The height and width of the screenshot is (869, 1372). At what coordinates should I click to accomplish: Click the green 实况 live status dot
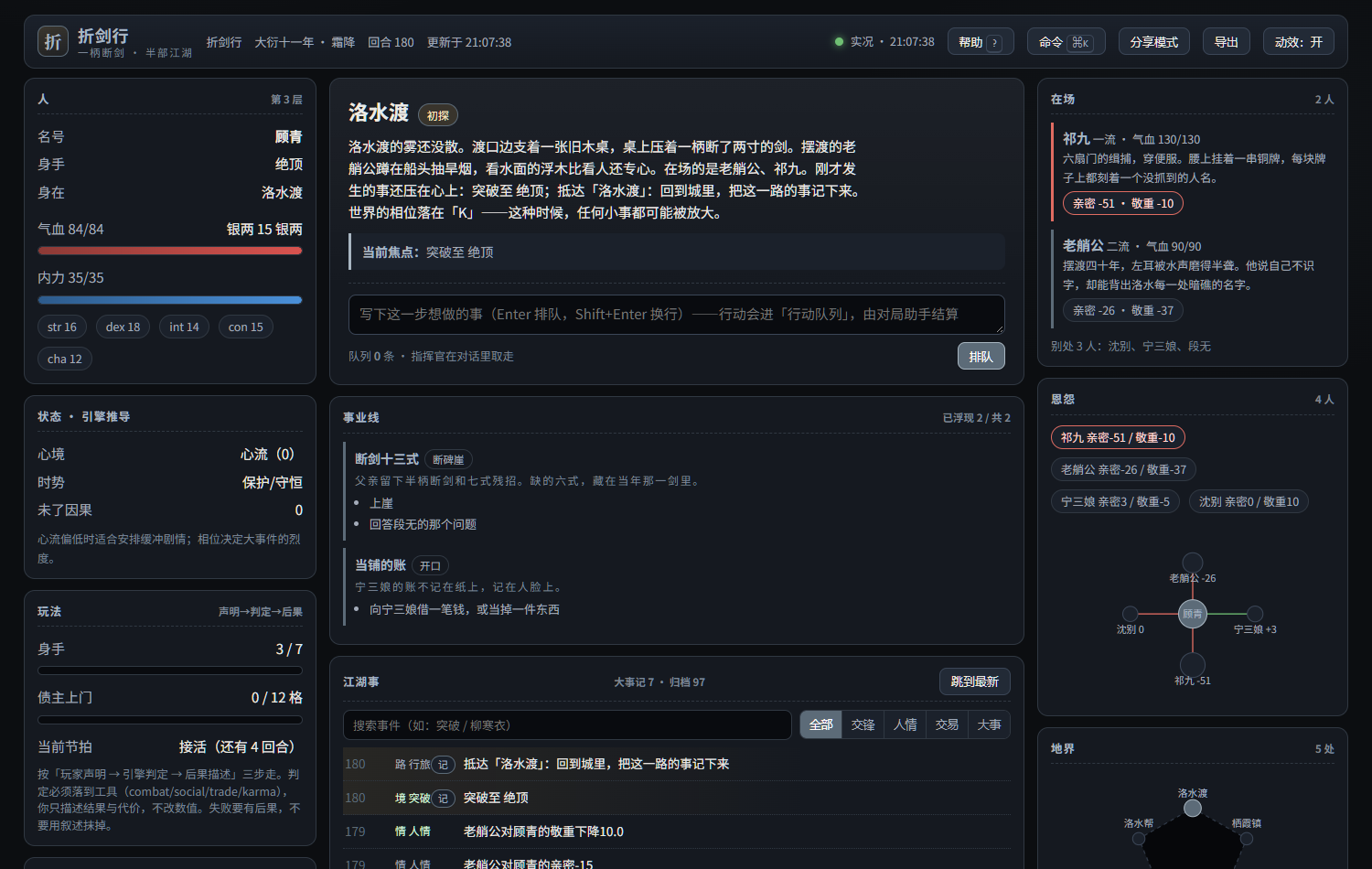point(839,41)
